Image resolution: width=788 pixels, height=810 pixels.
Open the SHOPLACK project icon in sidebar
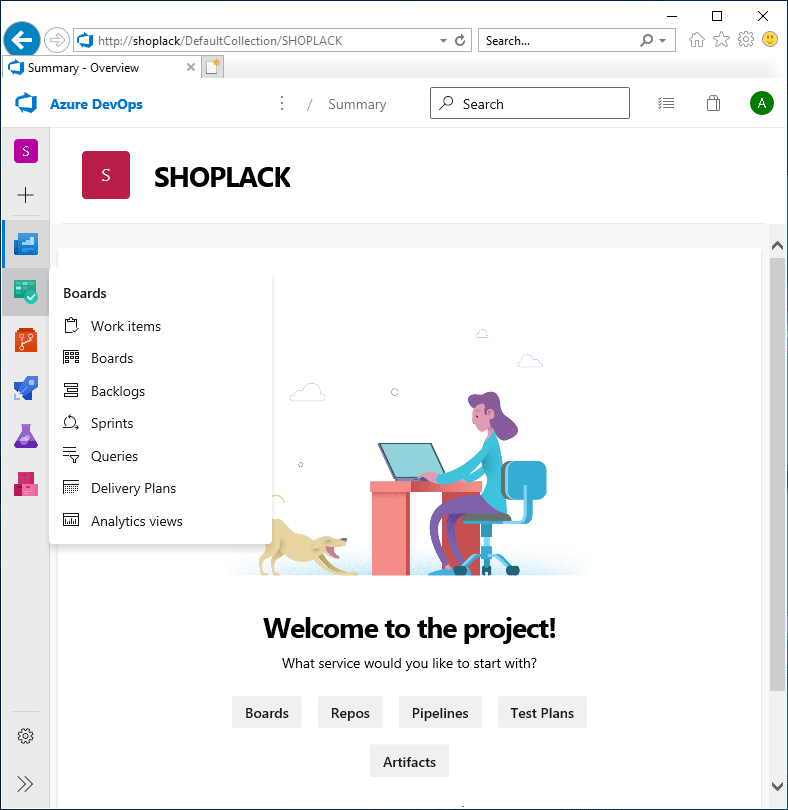pos(26,151)
